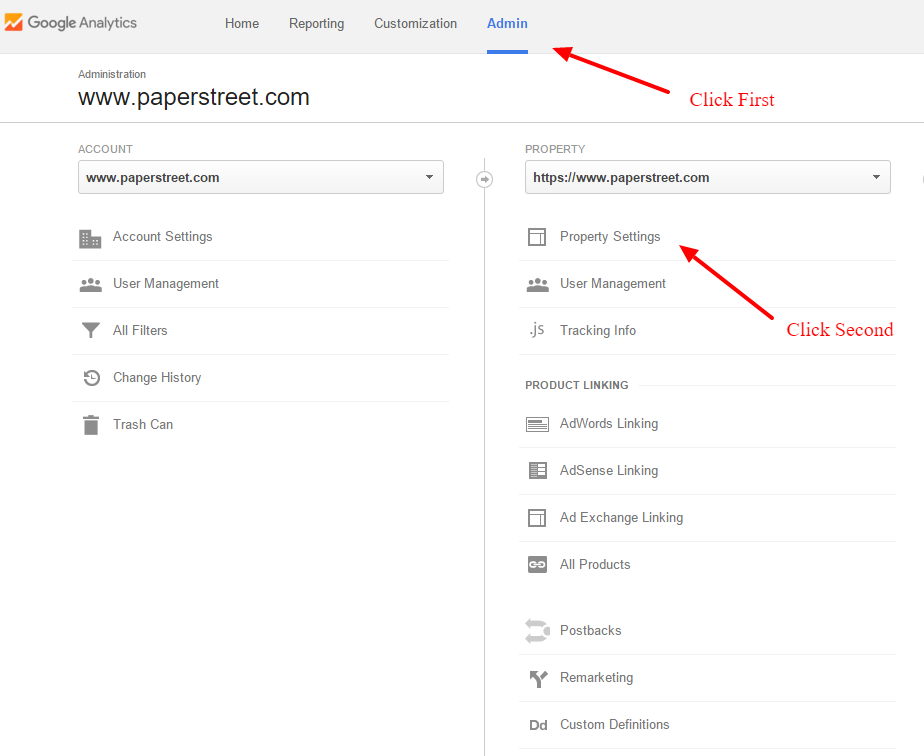Open the Custom Definitions link

tap(615, 724)
